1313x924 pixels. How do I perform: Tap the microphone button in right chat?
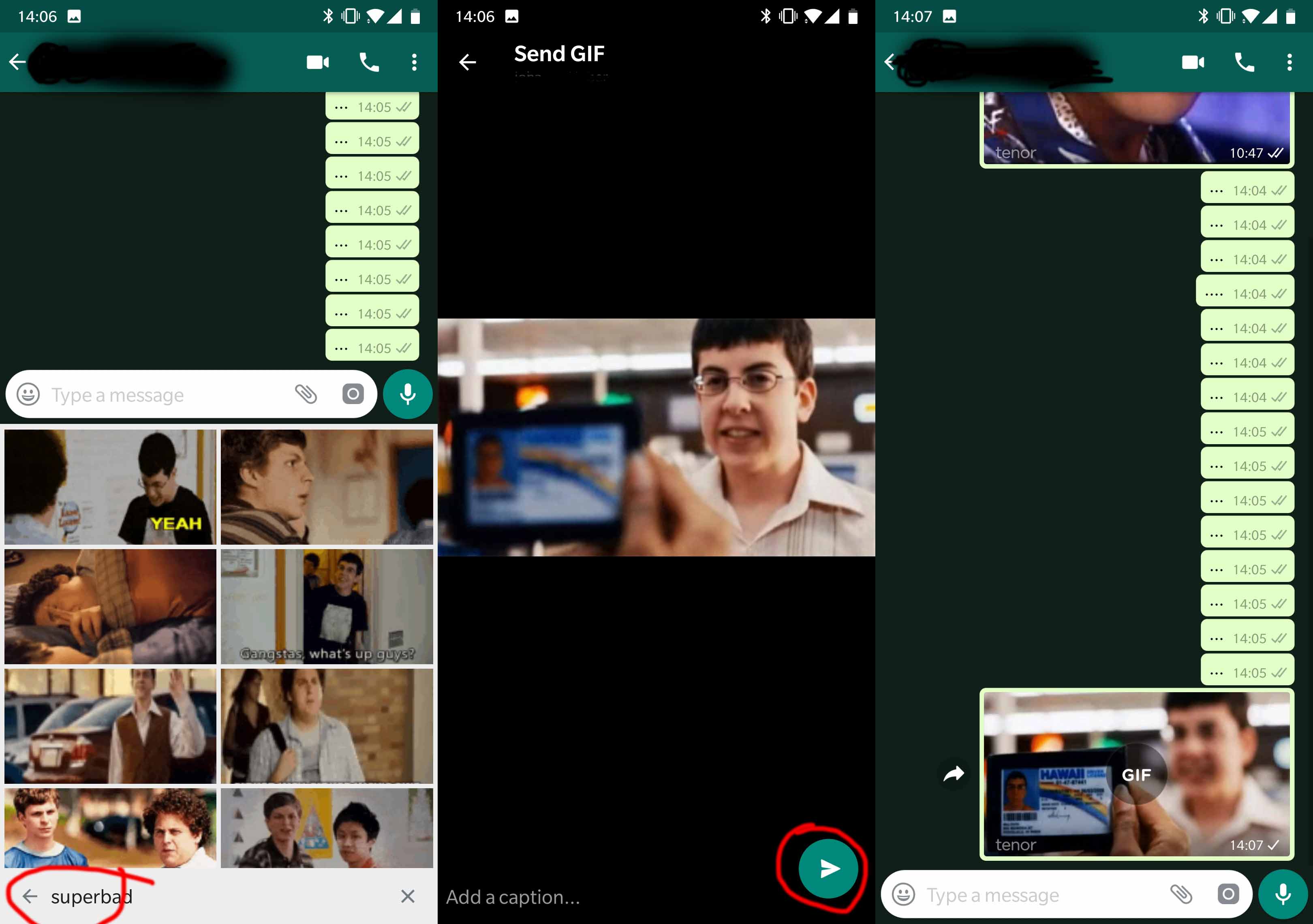pyautogui.click(x=1283, y=894)
